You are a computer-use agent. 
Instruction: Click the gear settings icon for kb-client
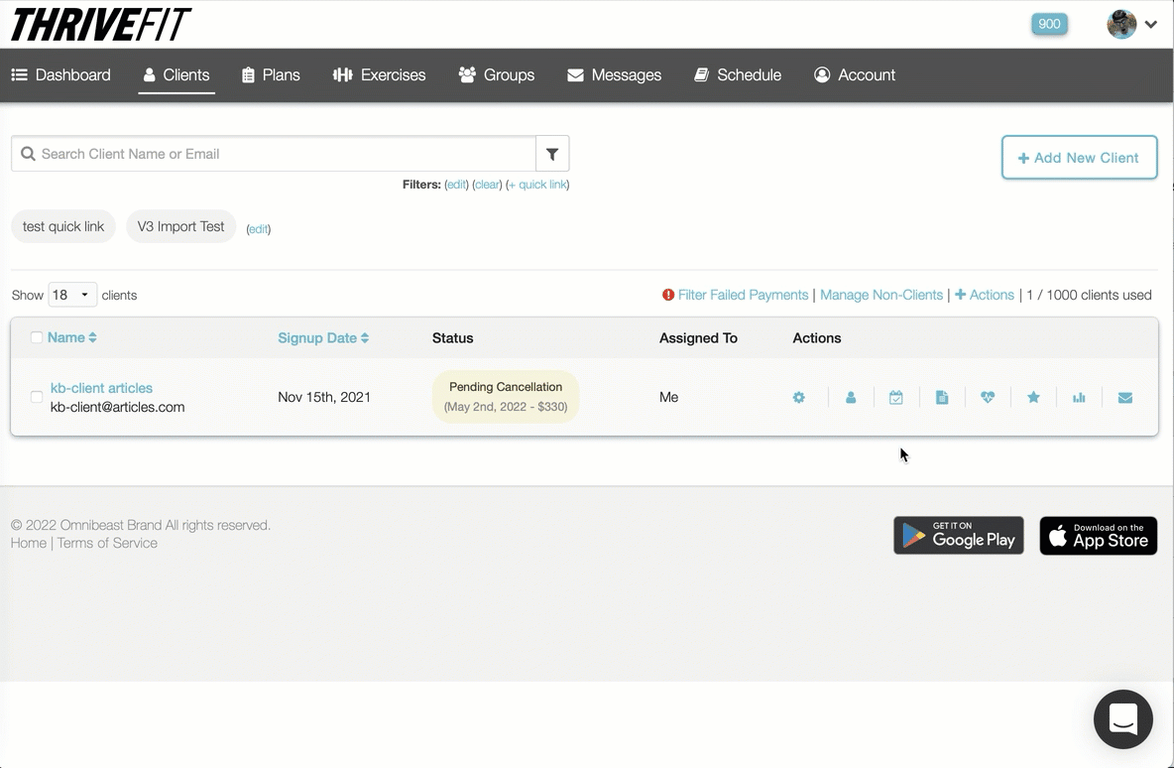[798, 398]
